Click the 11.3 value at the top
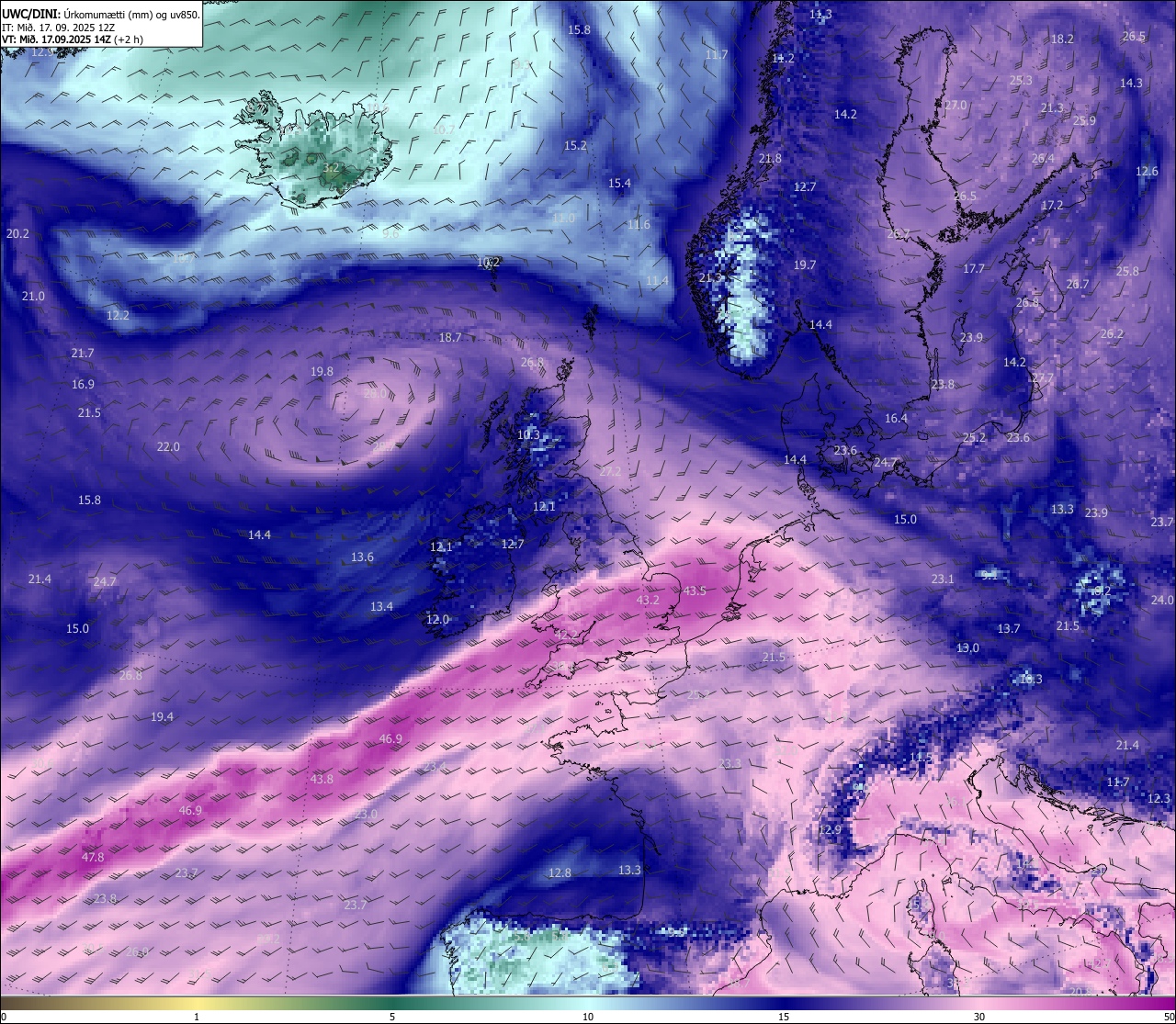1176x1024 pixels. (x=820, y=14)
